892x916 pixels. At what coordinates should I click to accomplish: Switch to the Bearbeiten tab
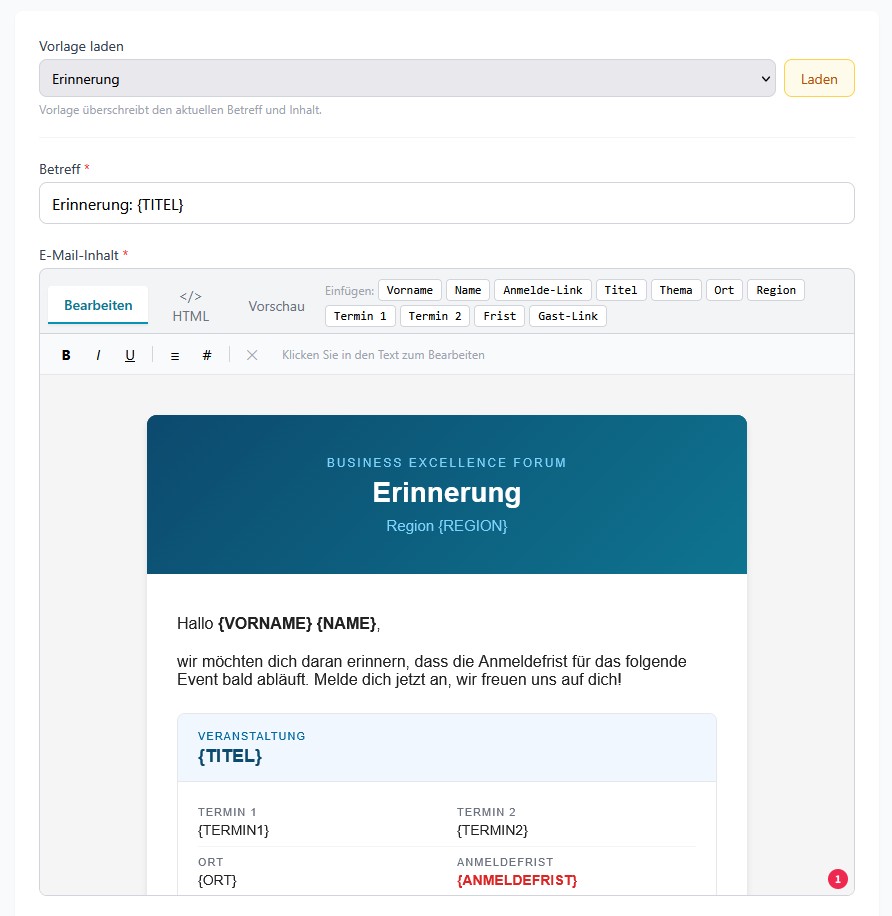tap(97, 305)
